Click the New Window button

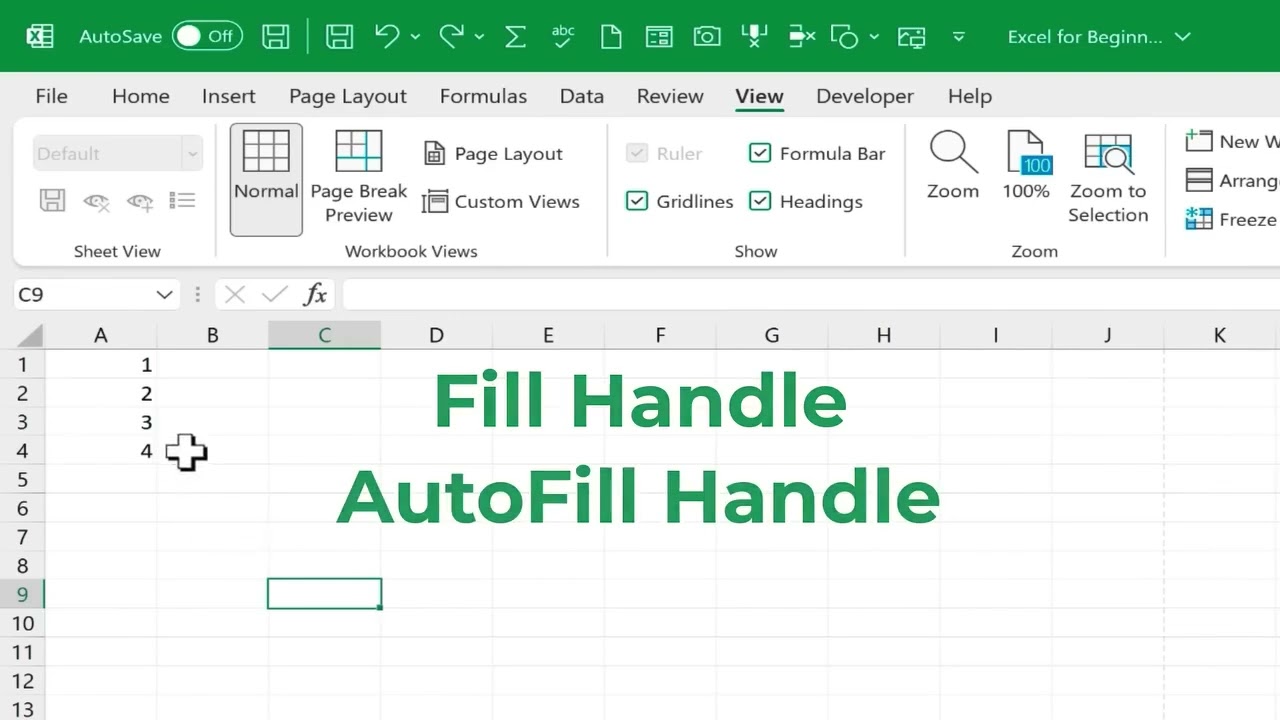1232,142
